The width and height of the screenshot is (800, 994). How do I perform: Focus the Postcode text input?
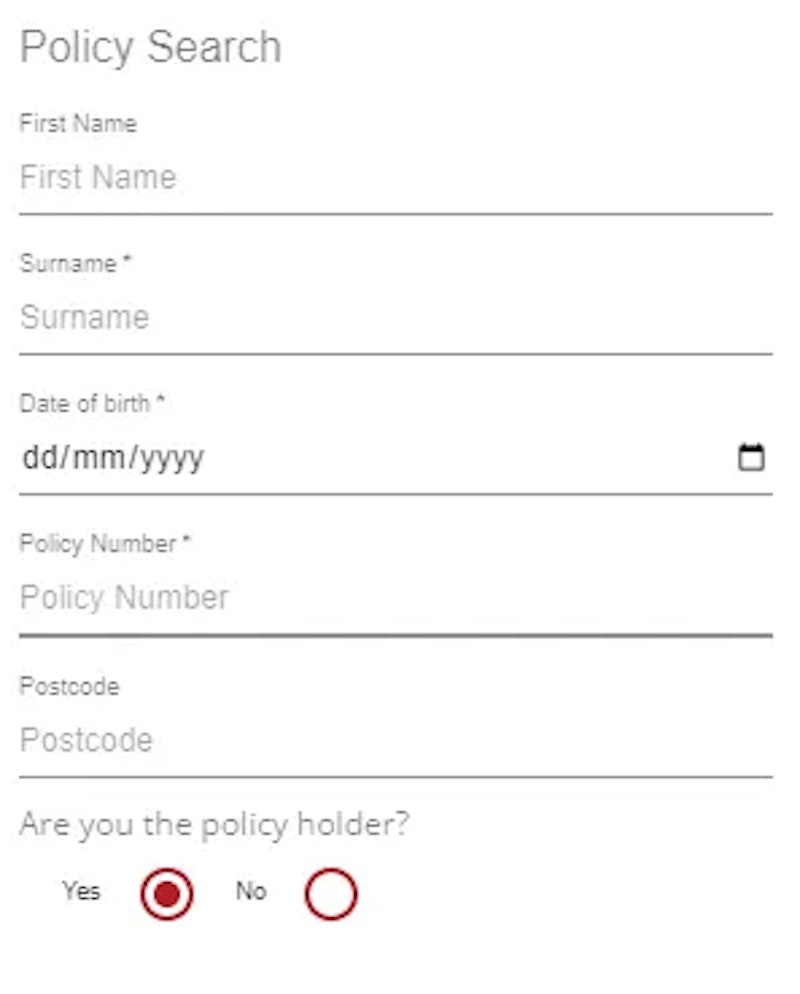coord(396,740)
